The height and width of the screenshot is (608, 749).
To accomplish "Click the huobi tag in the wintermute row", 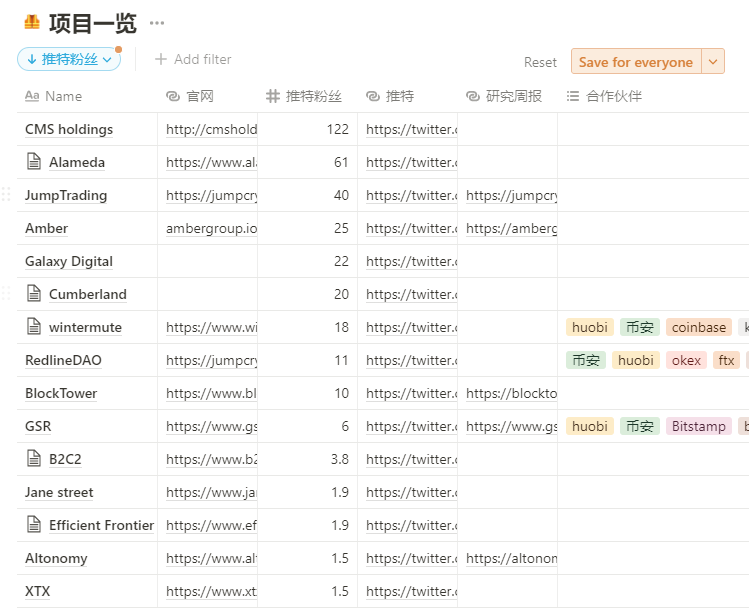I will 590,327.
